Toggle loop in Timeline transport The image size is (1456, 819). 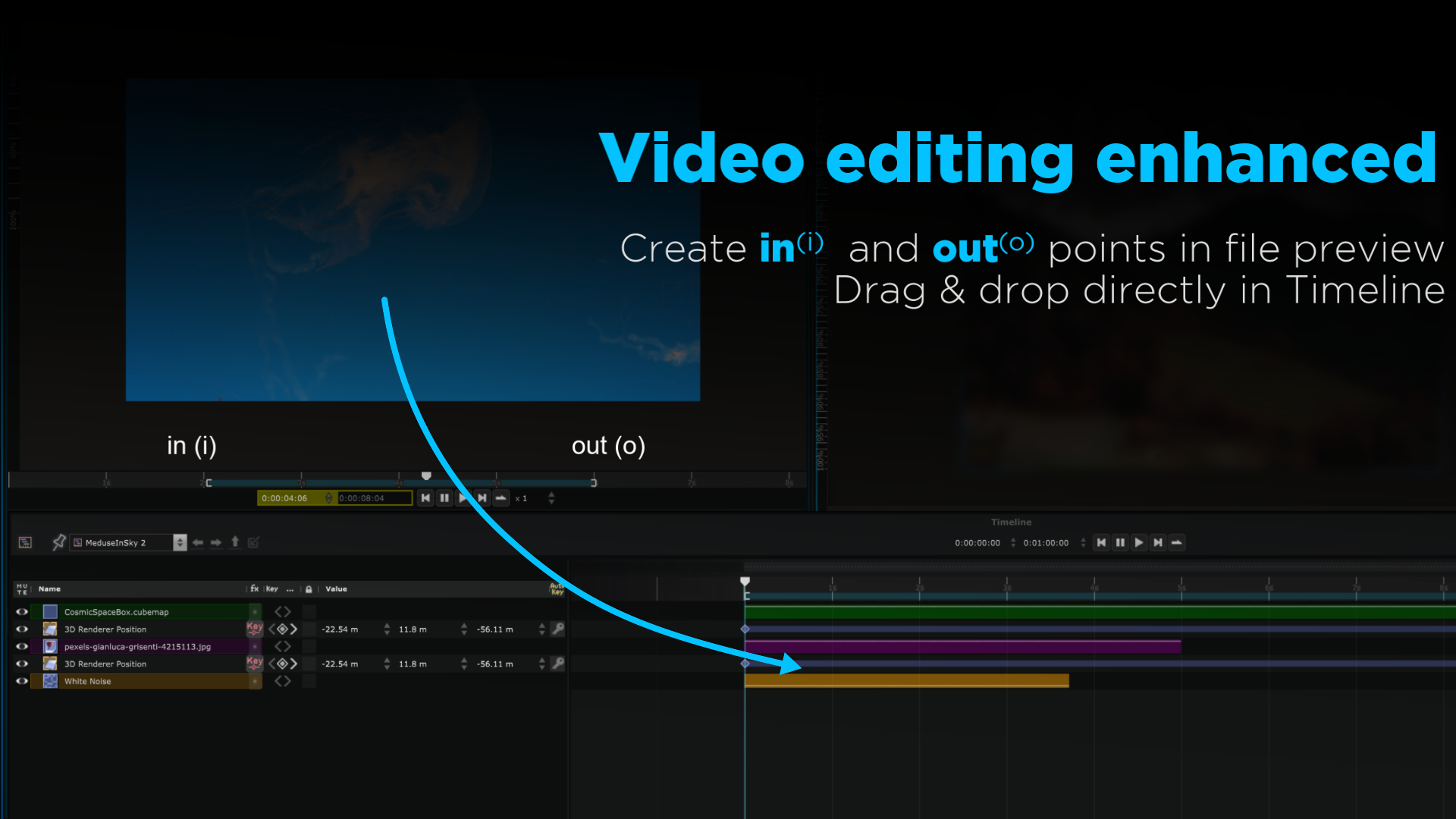(1177, 542)
